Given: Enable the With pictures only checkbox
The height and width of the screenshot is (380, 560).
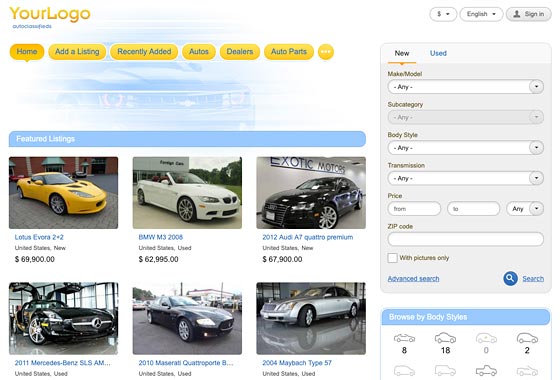Looking at the screenshot, I should pyautogui.click(x=392, y=258).
